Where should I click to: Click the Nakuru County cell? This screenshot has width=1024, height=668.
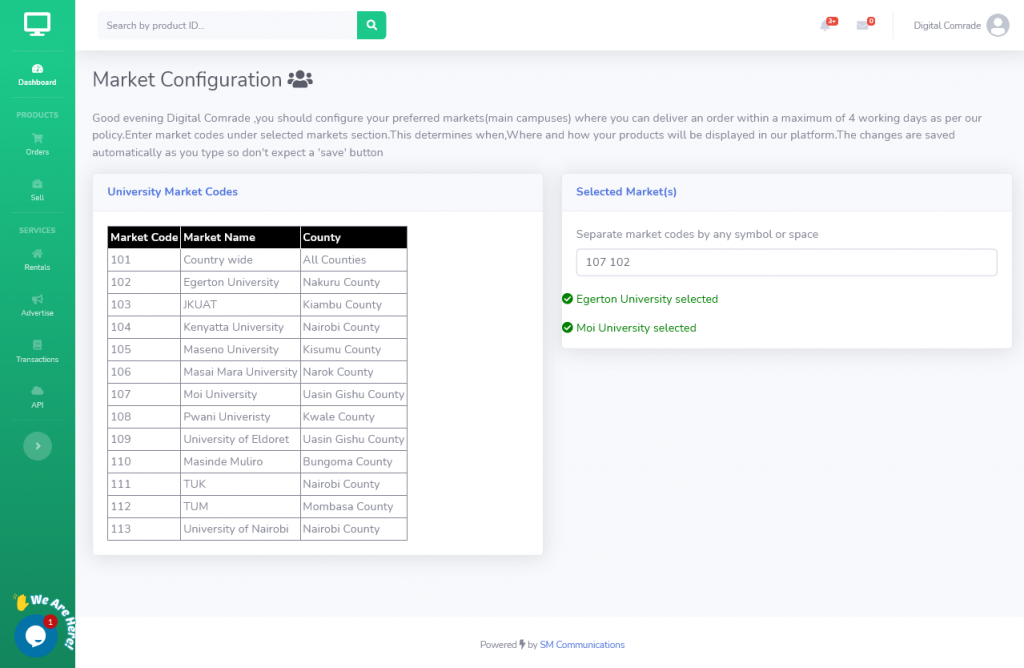point(354,282)
